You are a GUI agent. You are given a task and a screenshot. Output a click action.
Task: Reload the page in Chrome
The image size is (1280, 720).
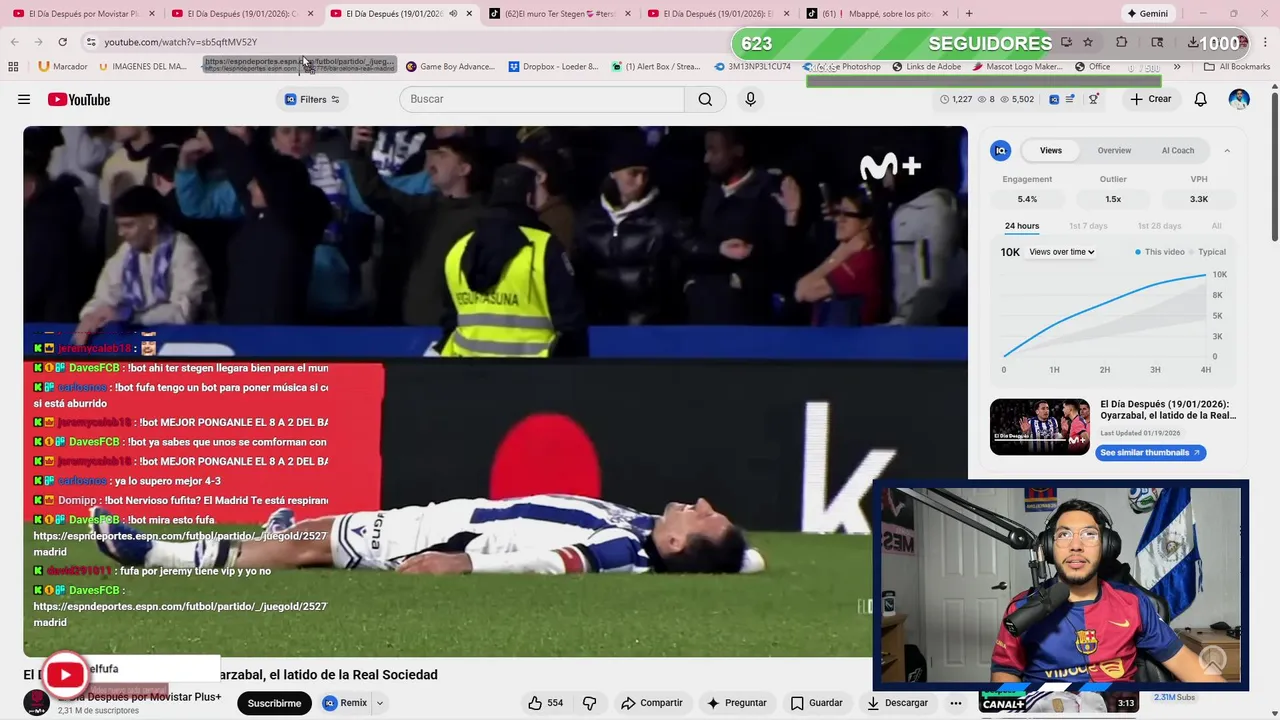click(x=62, y=42)
